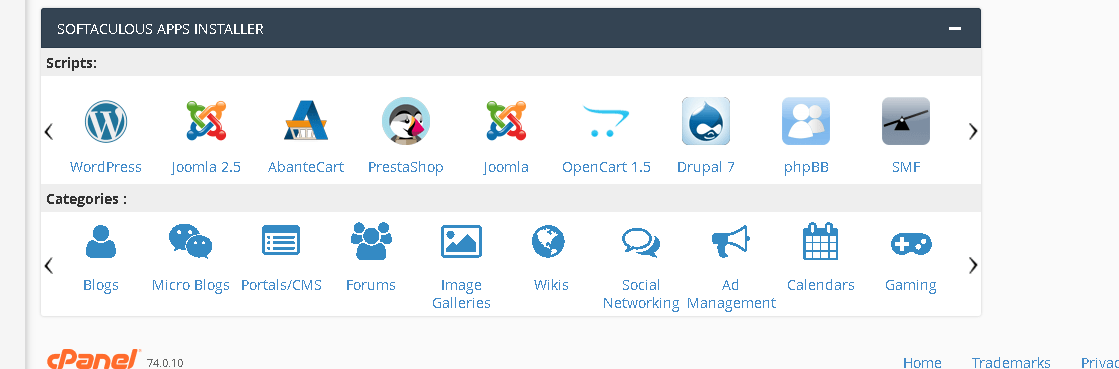Viewport: 1119px width, 369px height.
Task: Open the WordPress script icon
Action: coord(106,121)
